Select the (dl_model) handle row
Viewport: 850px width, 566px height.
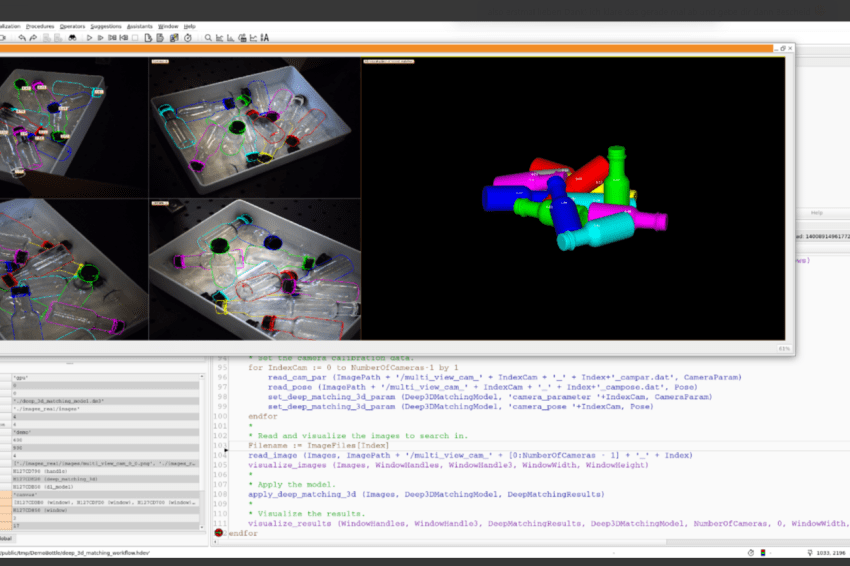pyautogui.click(x=106, y=487)
